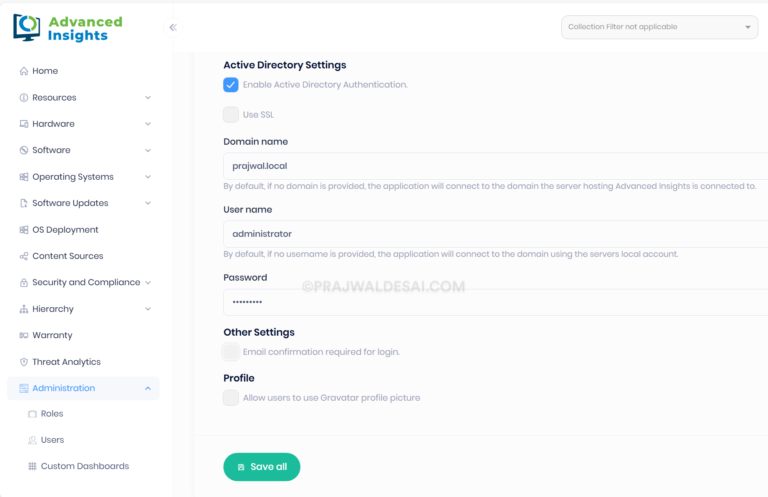Click the OS Deployment icon
This screenshot has width=768, height=497.
tap(24, 230)
